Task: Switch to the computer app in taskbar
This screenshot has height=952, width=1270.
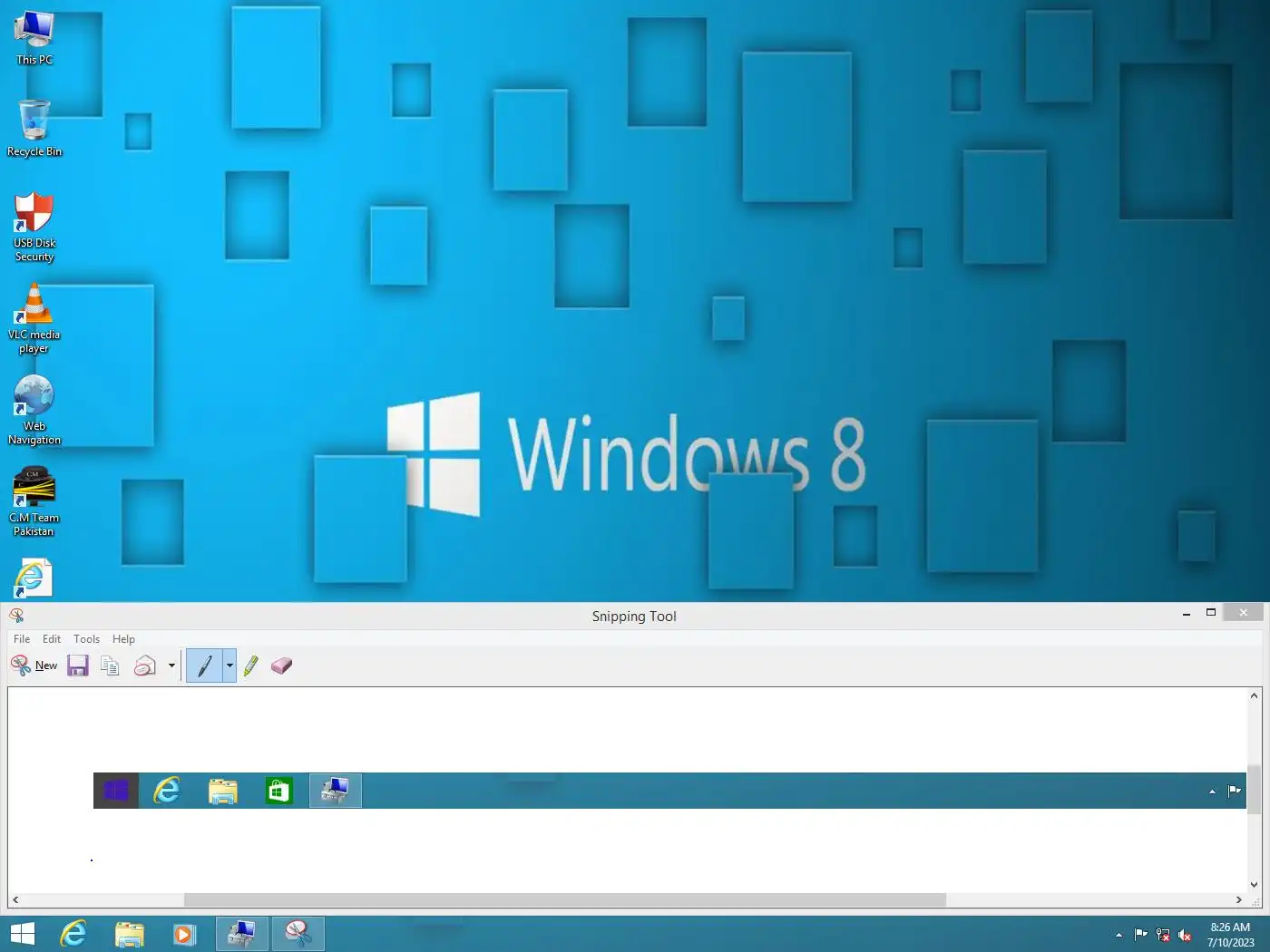Action: coord(242,934)
